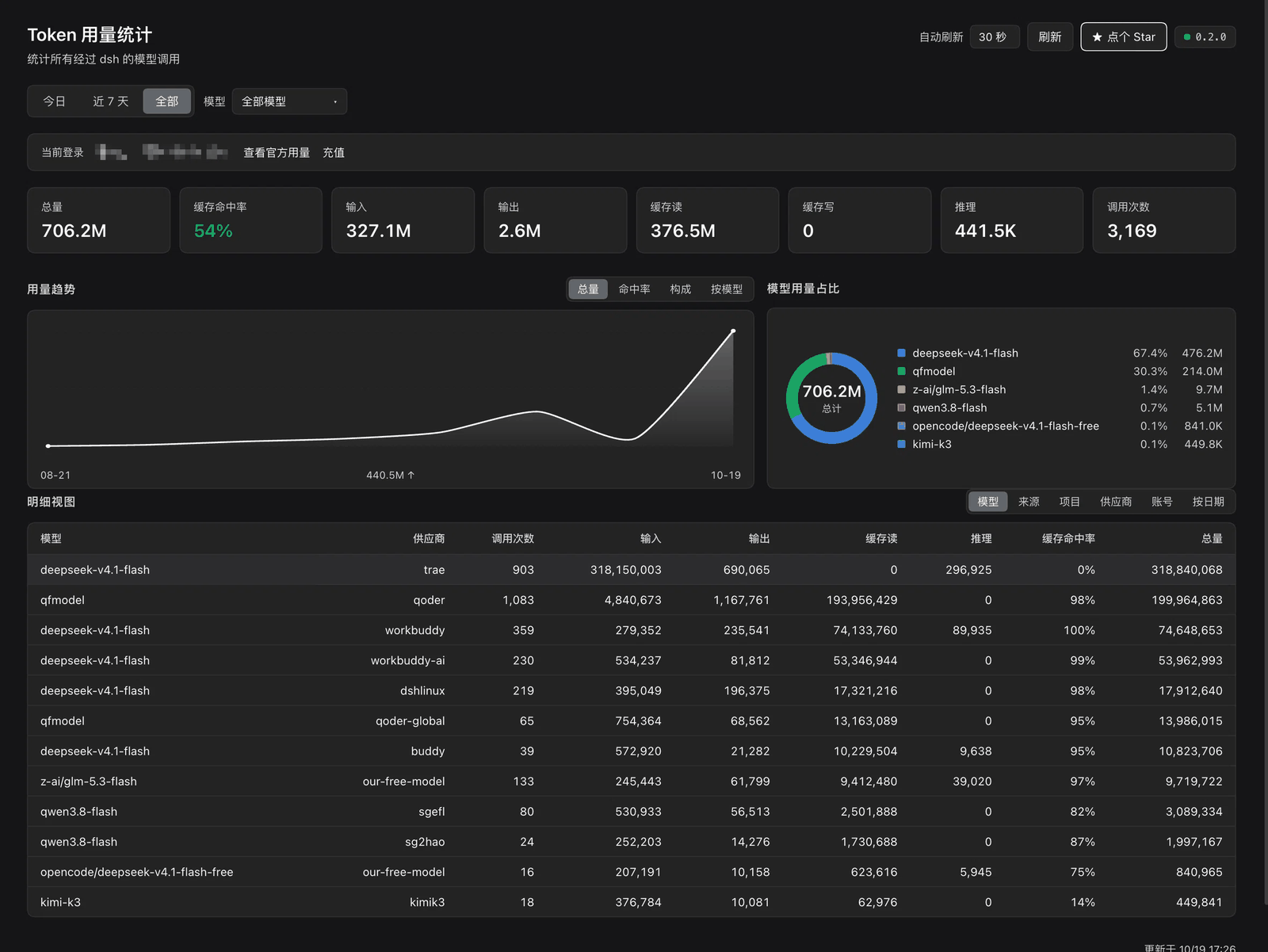
Task: Select the deepseek-v4.1-flash trae row
Action: point(632,570)
